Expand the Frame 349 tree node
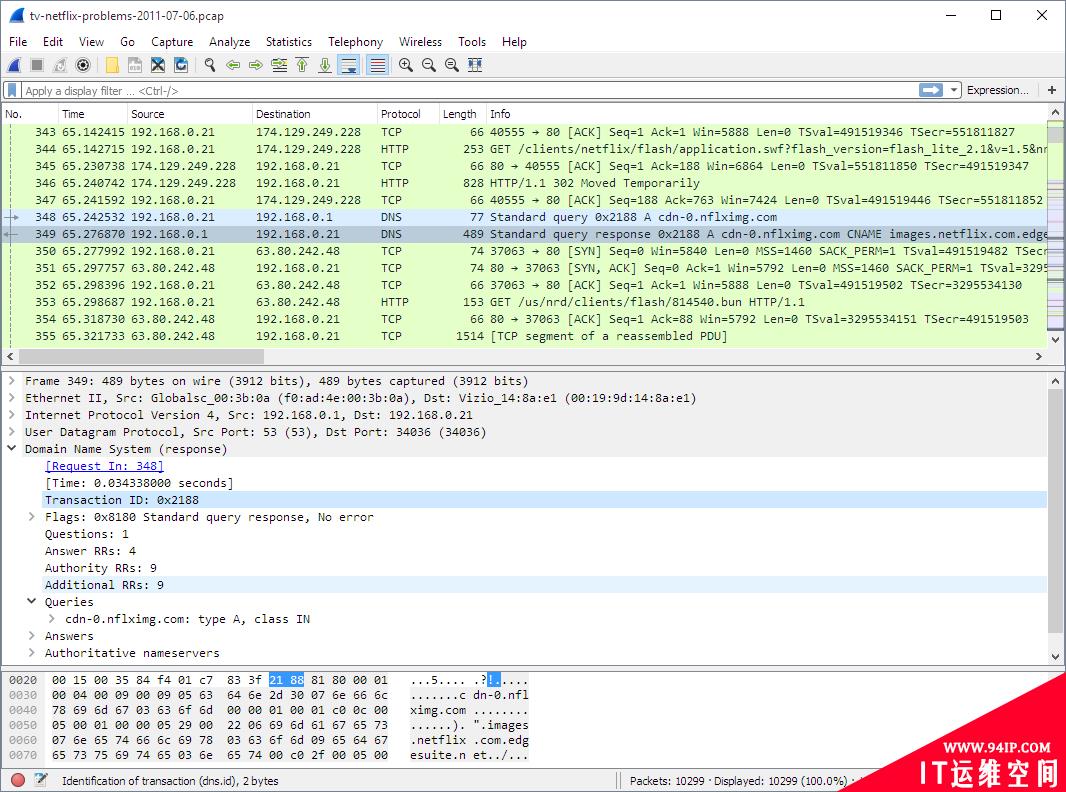 point(12,381)
